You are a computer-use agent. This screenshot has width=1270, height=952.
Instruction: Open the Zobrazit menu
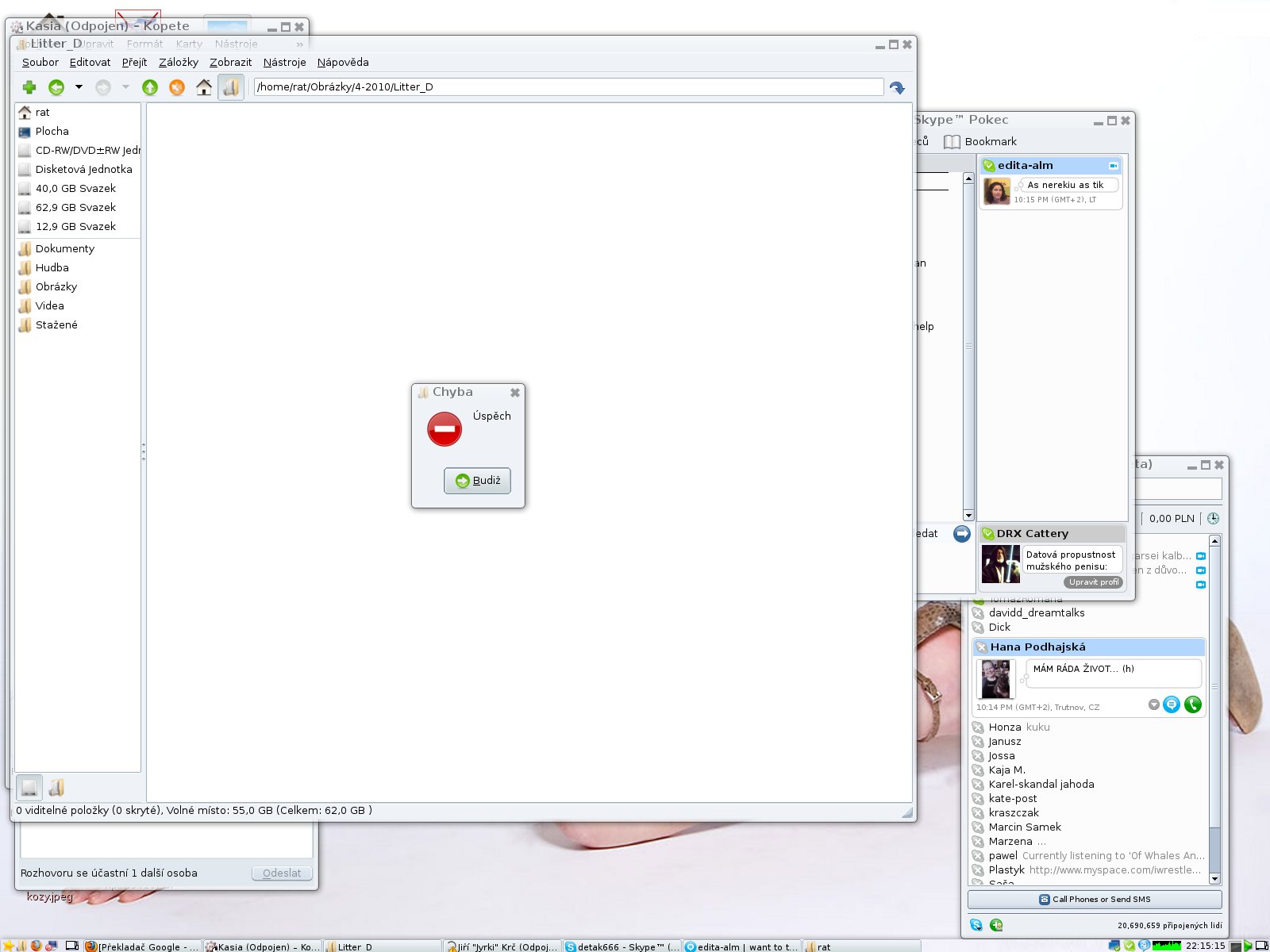(x=230, y=63)
